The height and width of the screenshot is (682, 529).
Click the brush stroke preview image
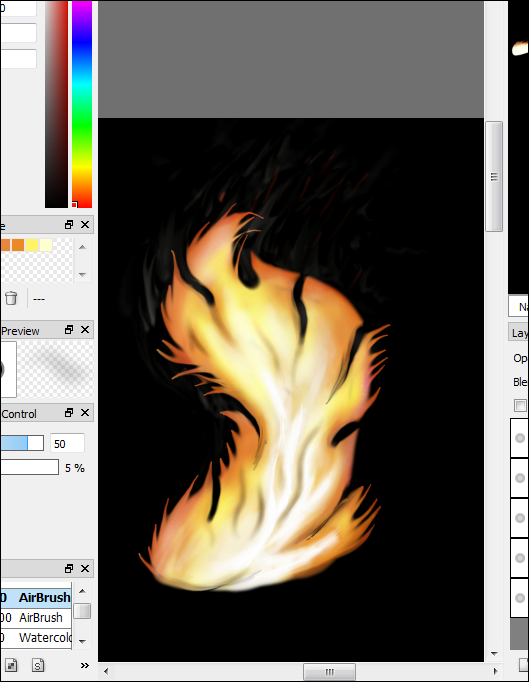(56, 369)
